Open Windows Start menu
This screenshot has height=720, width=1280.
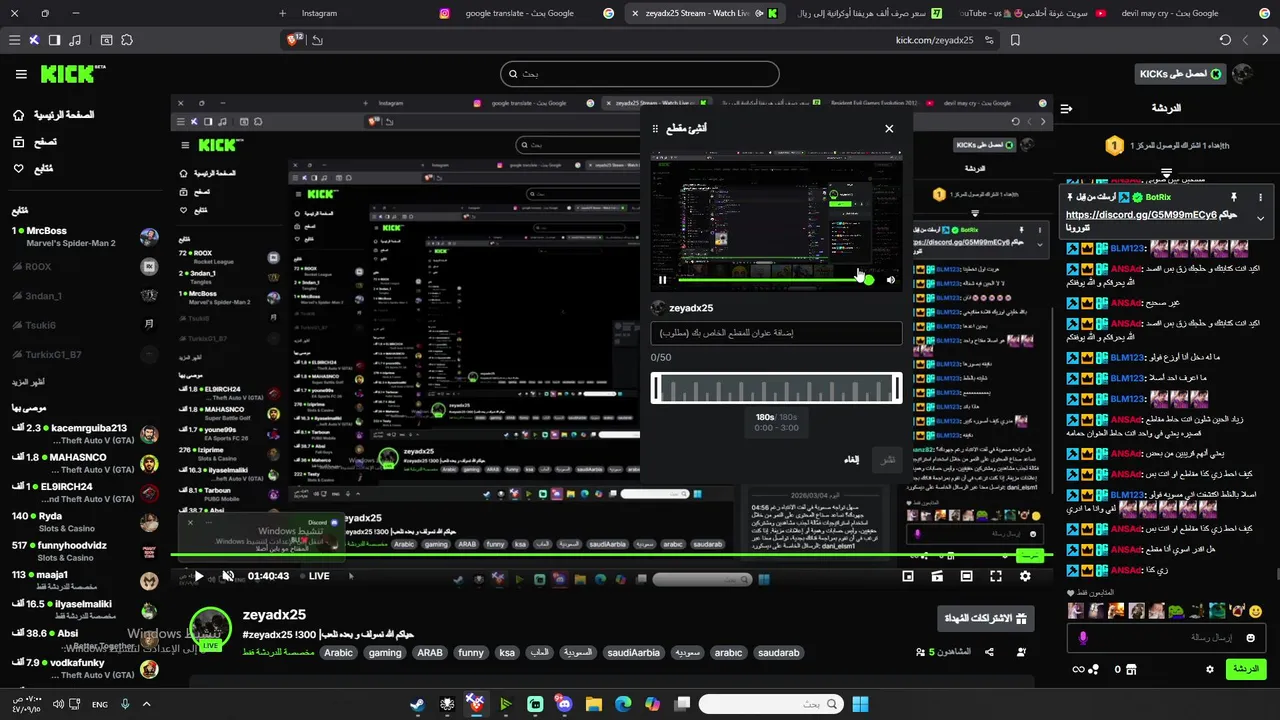tap(860, 704)
